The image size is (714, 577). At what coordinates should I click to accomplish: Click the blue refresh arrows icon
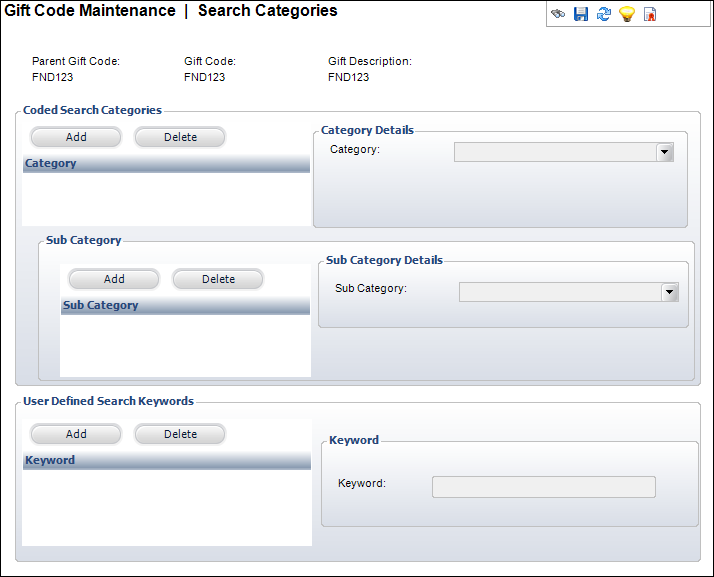tap(604, 14)
